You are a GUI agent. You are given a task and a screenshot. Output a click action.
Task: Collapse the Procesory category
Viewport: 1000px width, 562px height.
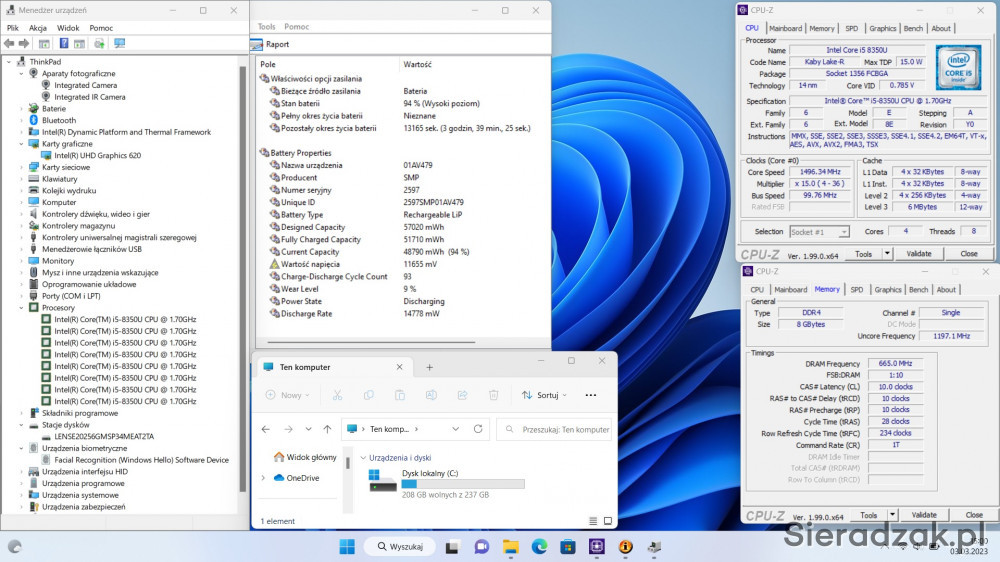[21, 307]
